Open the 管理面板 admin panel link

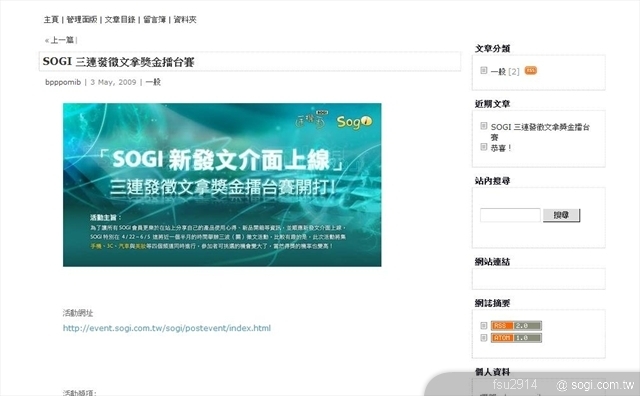tap(82, 20)
